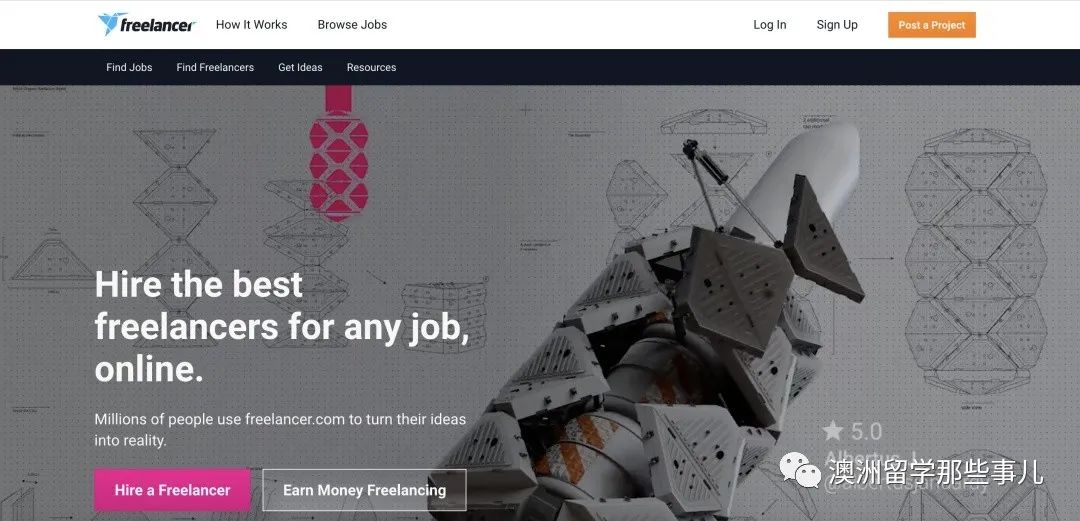Click the Chinese watermark text beside WeChat
This screenshot has height=521, width=1080.
point(936,471)
